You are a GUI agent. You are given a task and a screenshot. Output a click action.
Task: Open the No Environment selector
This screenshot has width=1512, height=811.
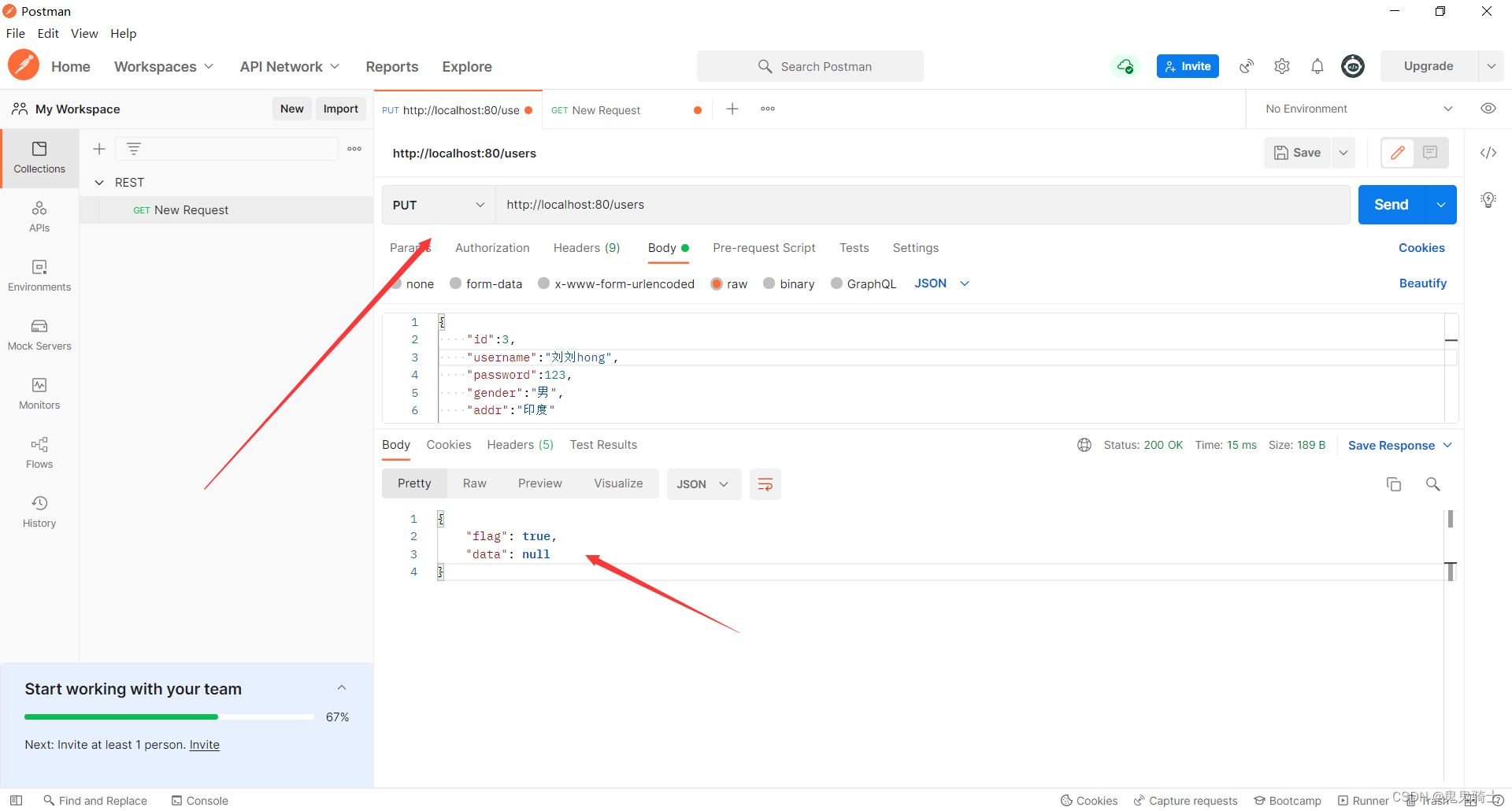[x=1358, y=109]
